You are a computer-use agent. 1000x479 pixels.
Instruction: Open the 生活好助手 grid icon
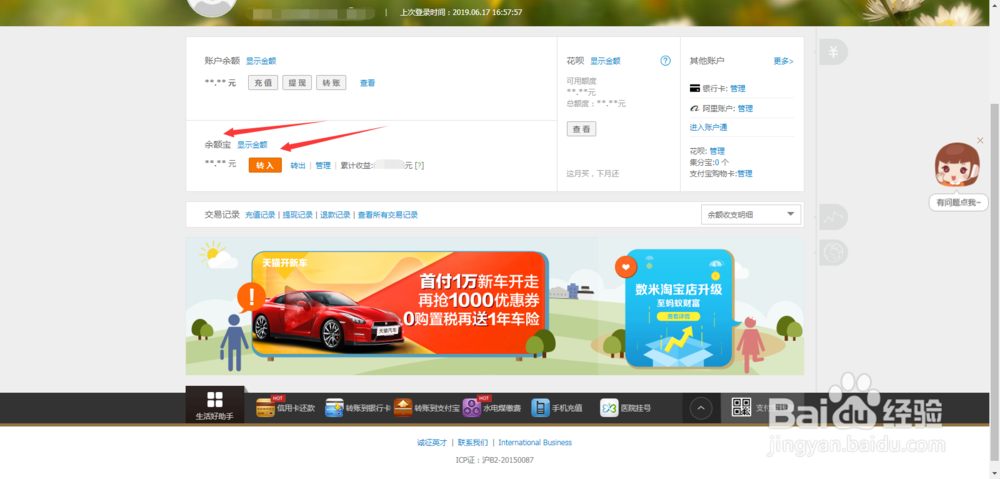click(x=215, y=400)
